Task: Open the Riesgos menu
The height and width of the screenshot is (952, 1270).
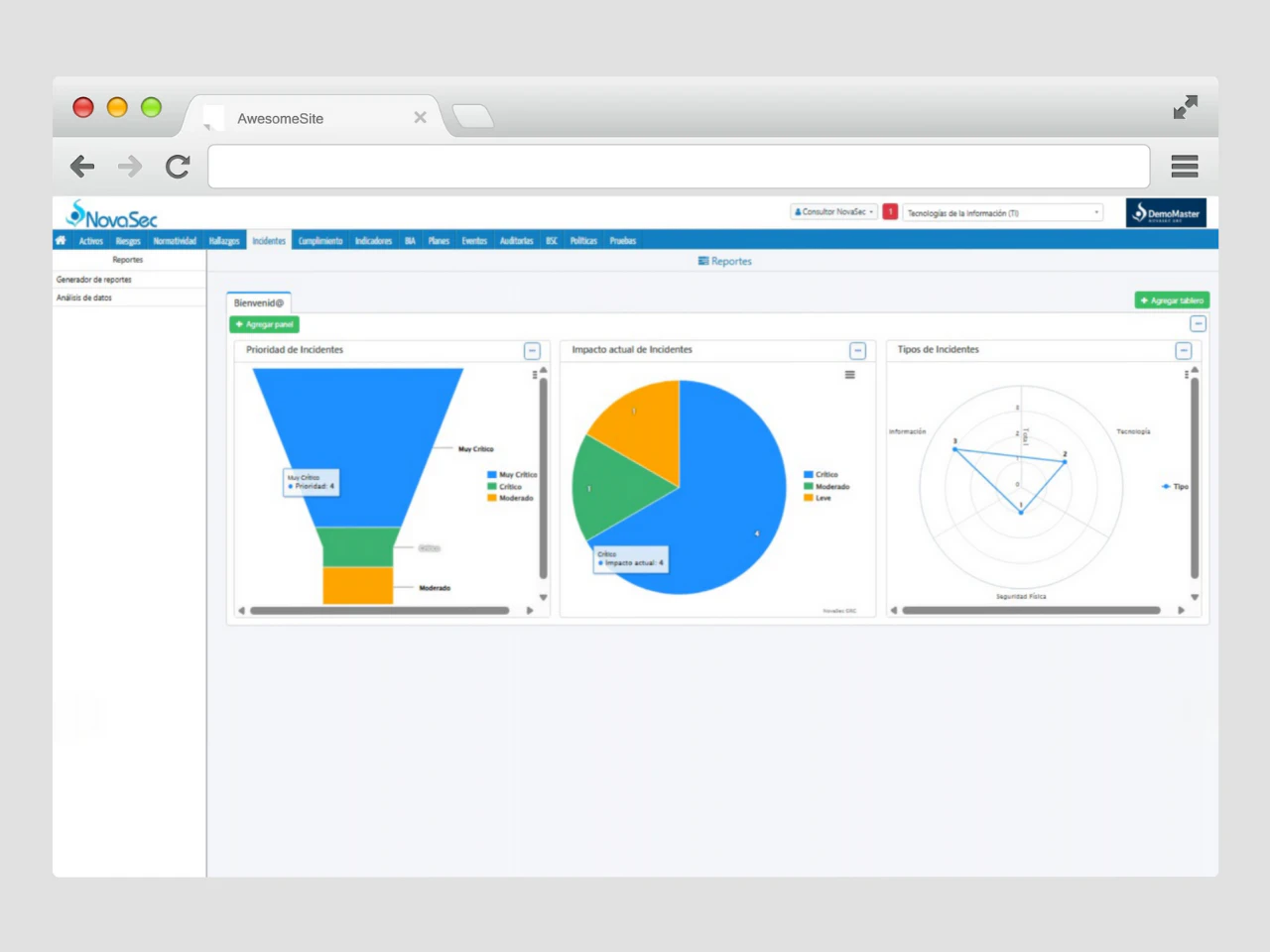Action: pyautogui.click(x=128, y=241)
